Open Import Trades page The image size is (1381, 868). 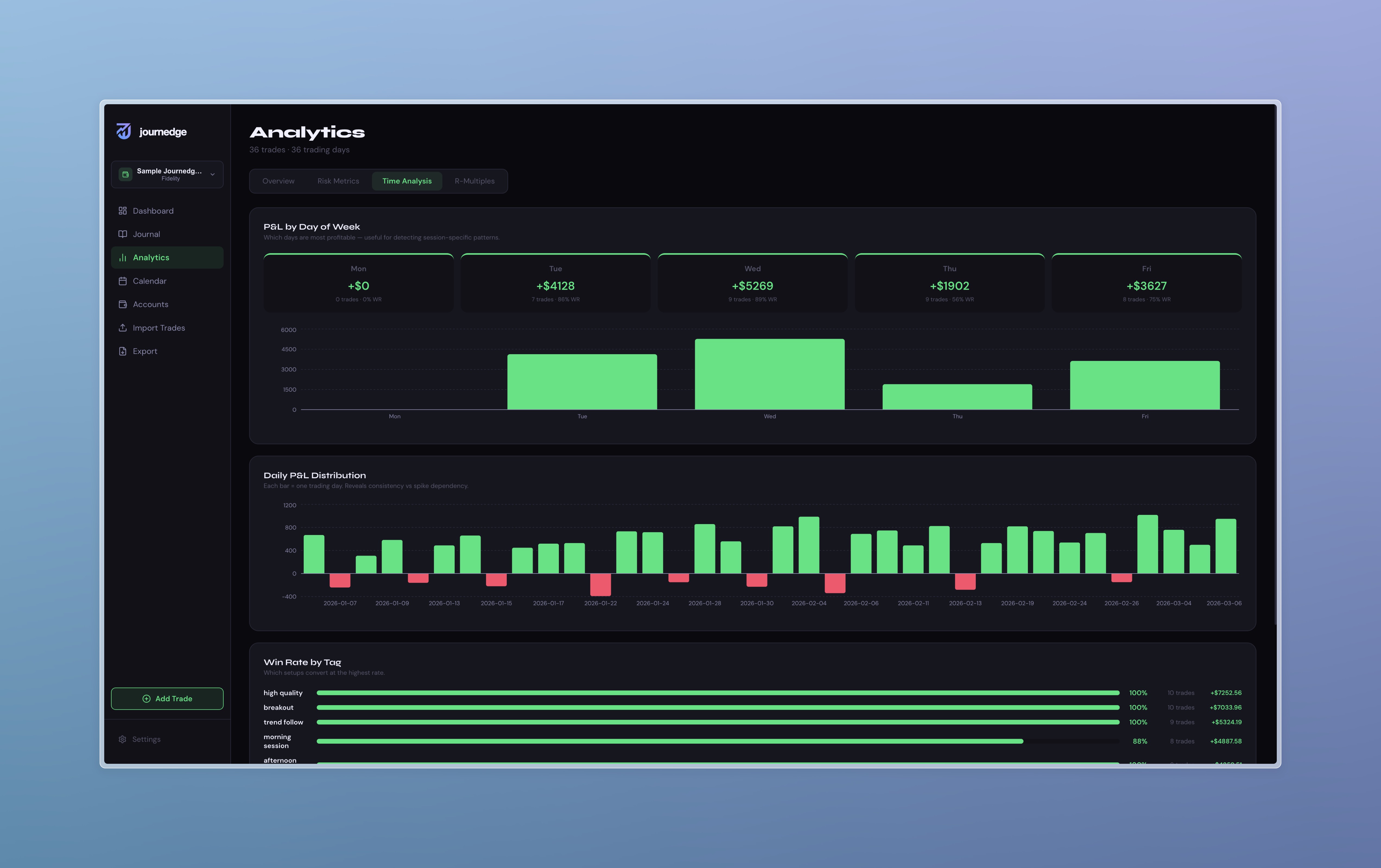coord(167,327)
